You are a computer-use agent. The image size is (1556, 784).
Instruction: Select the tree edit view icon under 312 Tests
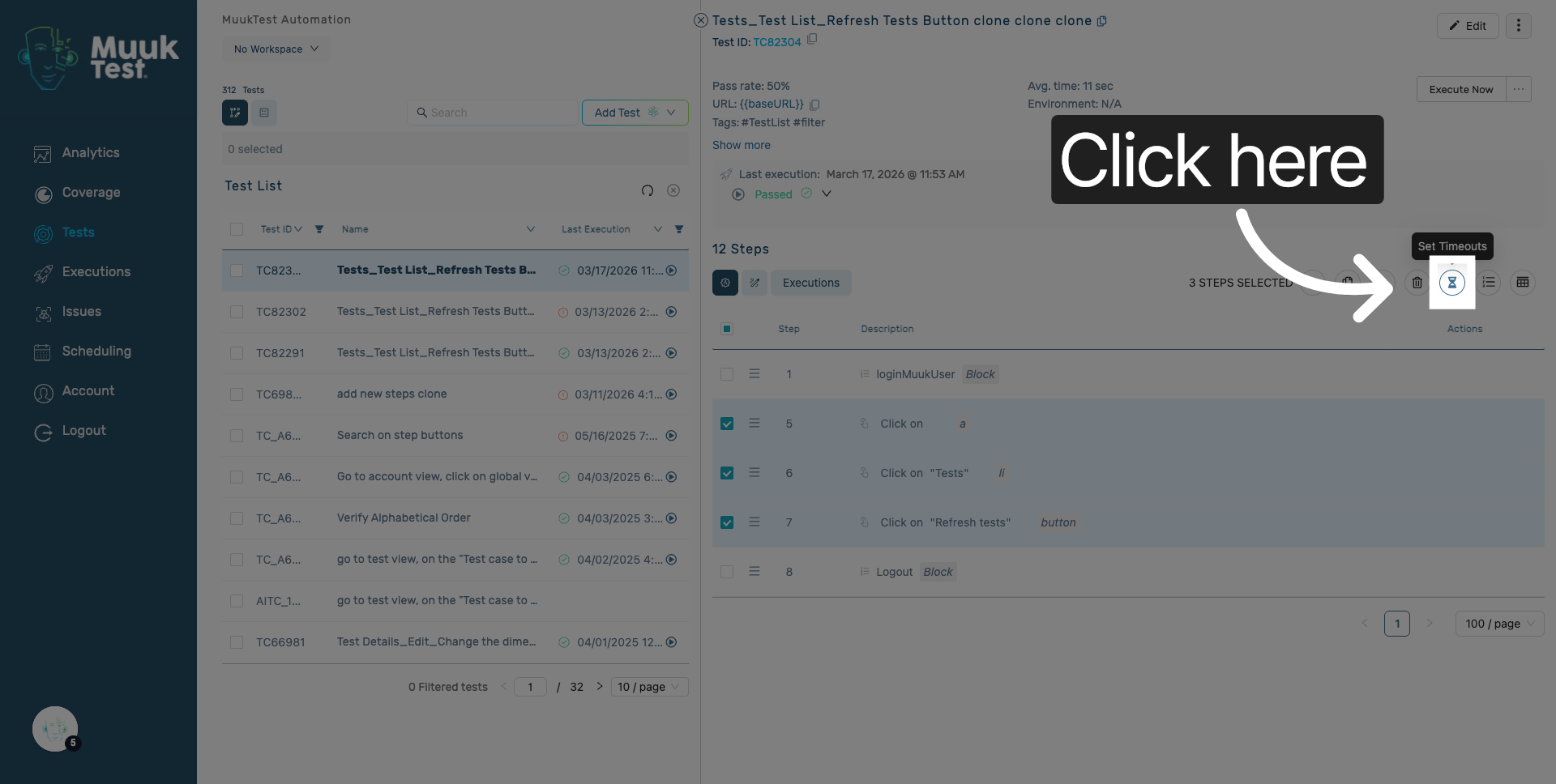pyautogui.click(x=235, y=113)
